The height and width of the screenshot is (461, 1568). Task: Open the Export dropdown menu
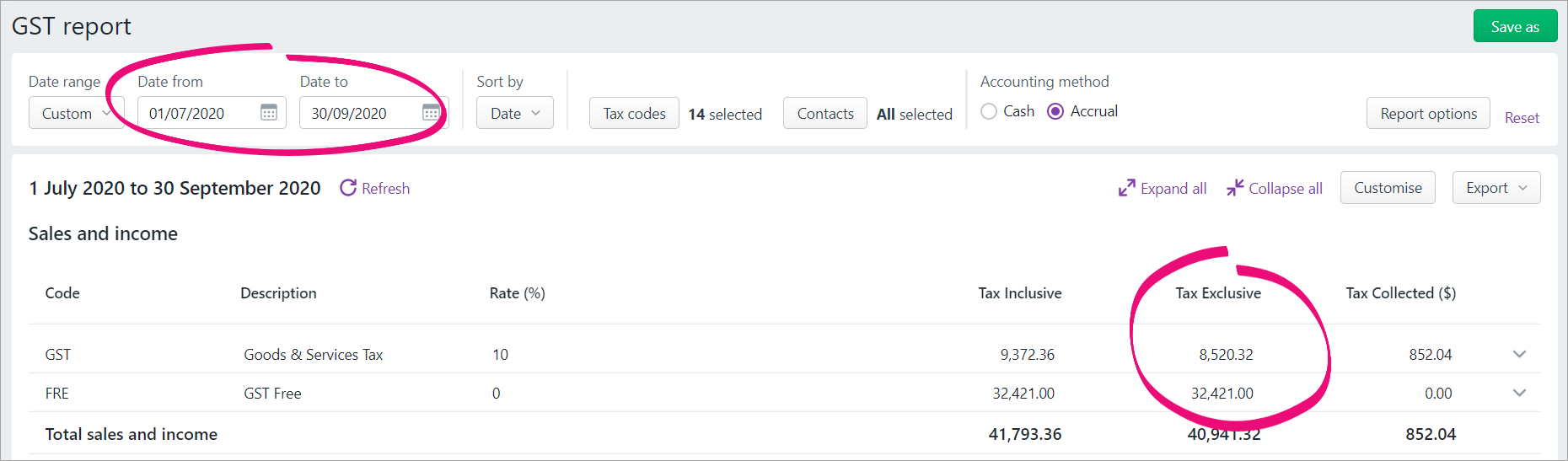[x=1496, y=188]
